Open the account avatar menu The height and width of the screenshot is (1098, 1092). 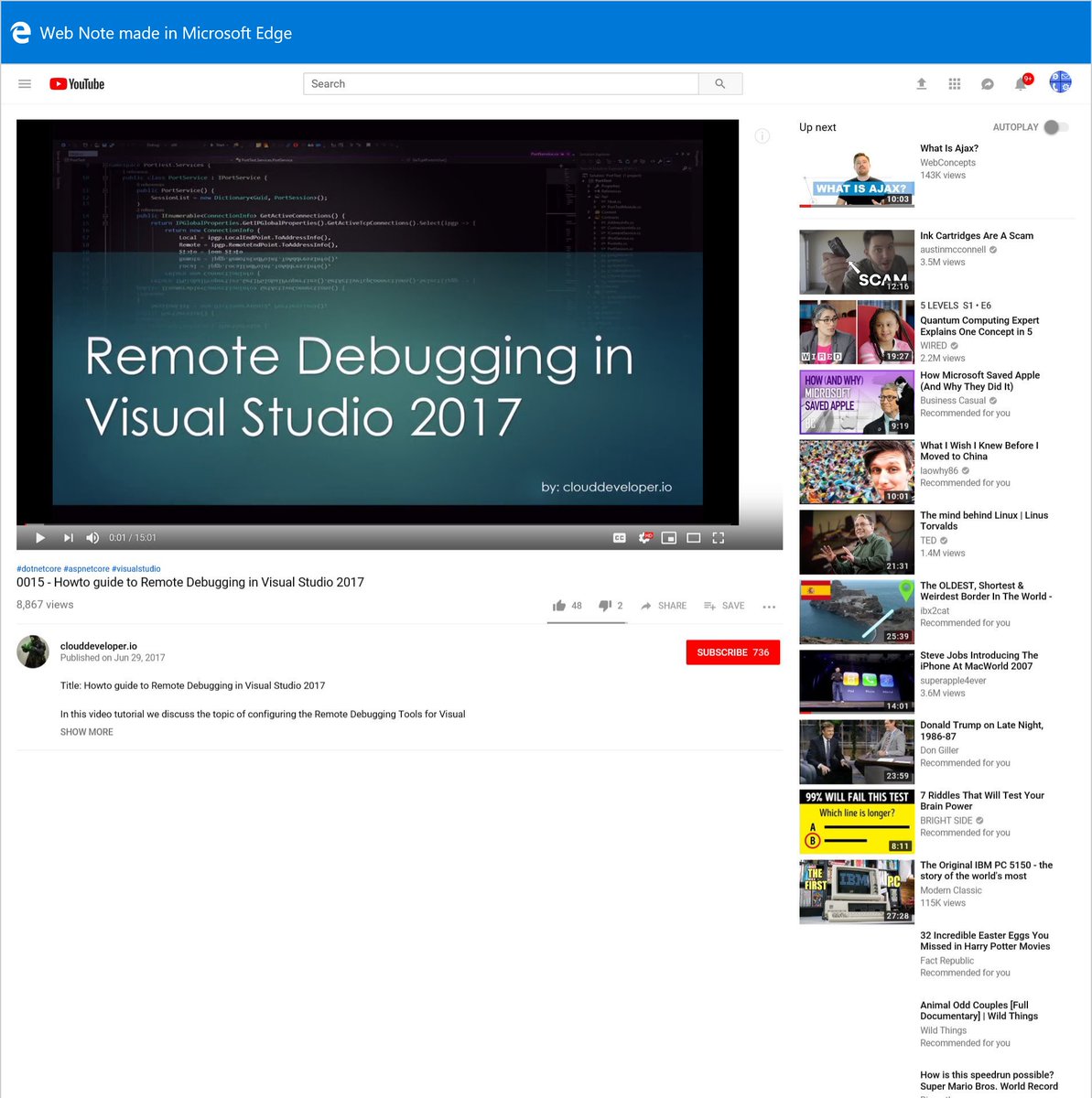coord(1060,81)
